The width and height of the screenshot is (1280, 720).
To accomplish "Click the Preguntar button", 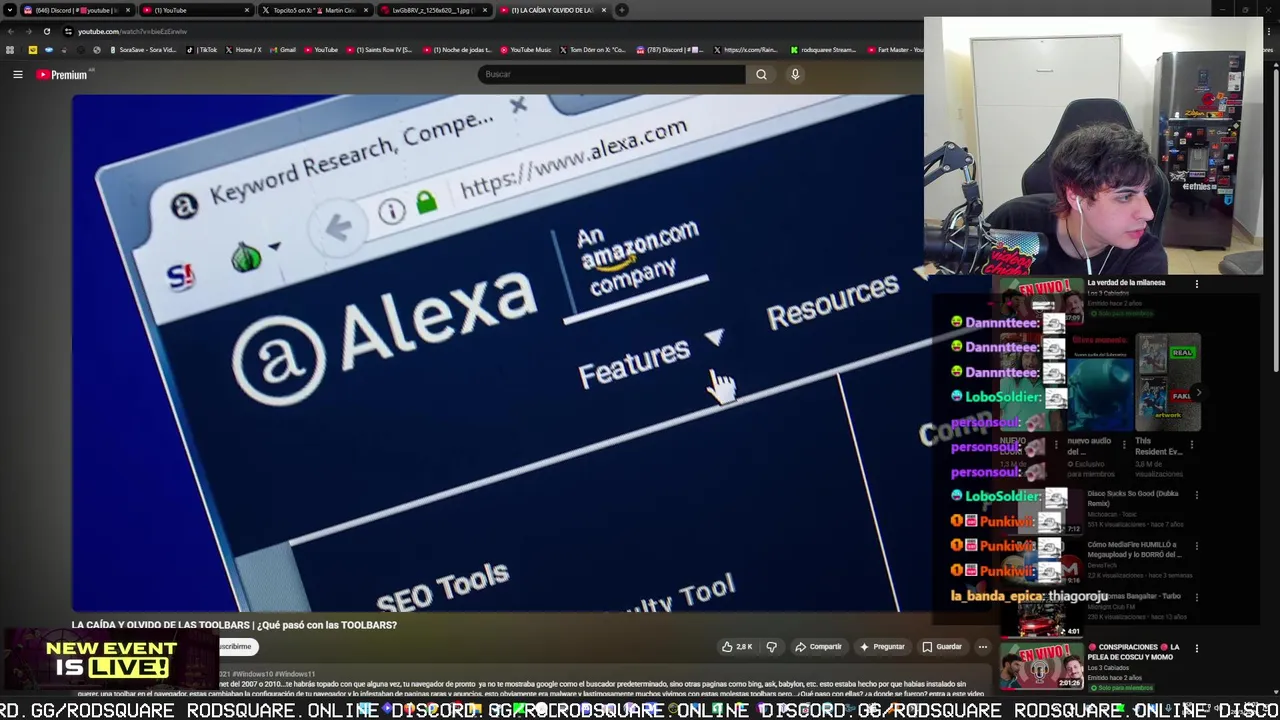I will [x=882, y=647].
